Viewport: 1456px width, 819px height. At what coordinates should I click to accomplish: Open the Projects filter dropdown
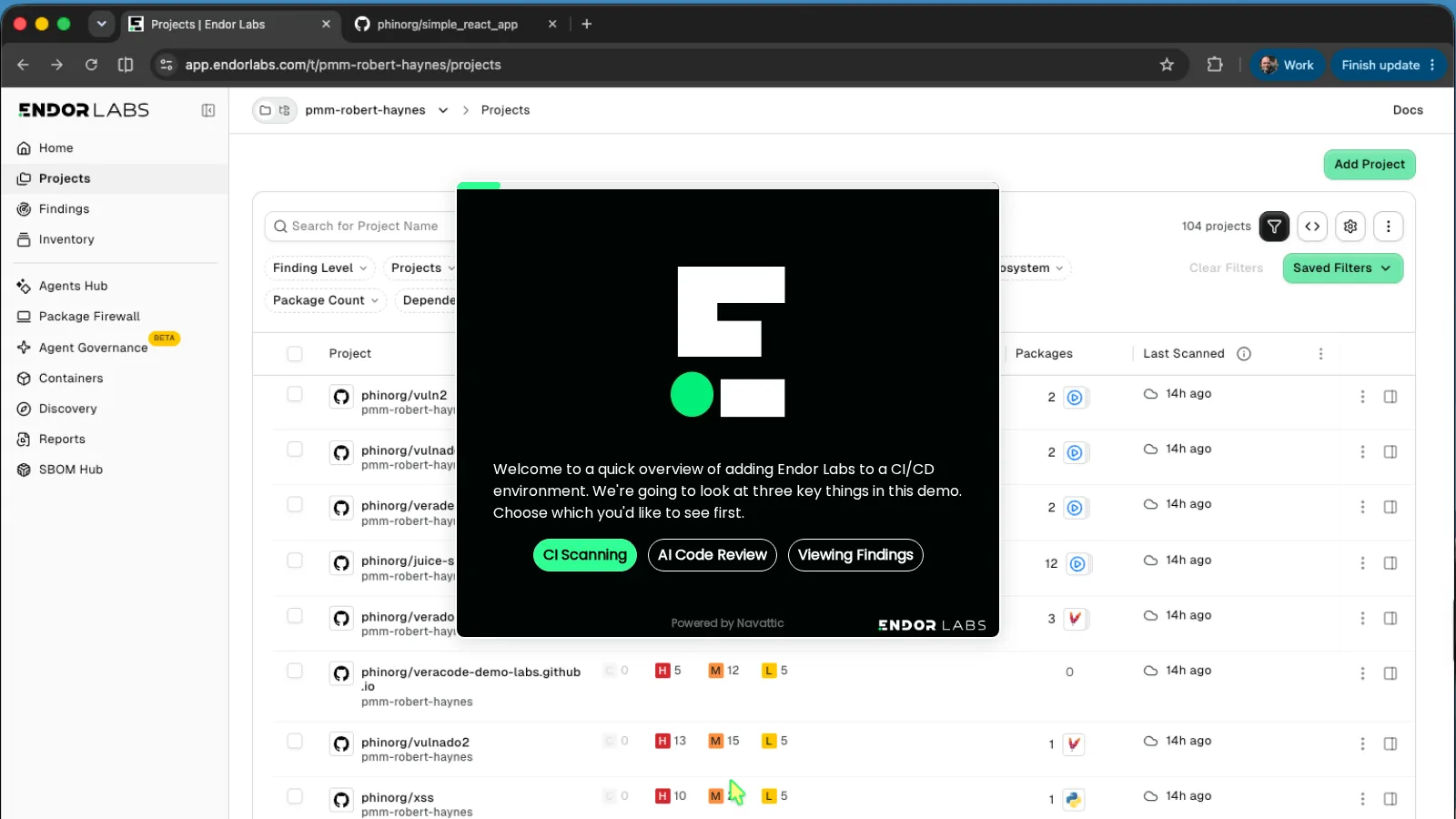pyautogui.click(x=421, y=268)
